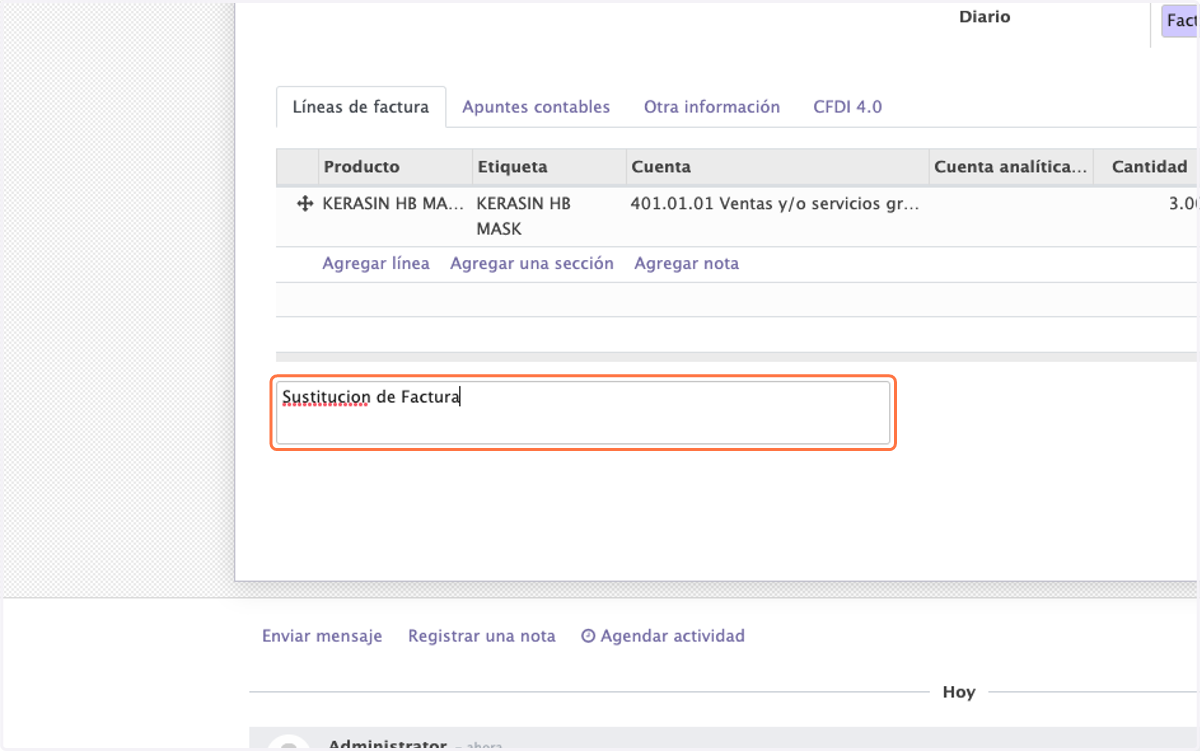
Task: Click Enviar mensaje
Action: click(322, 636)
